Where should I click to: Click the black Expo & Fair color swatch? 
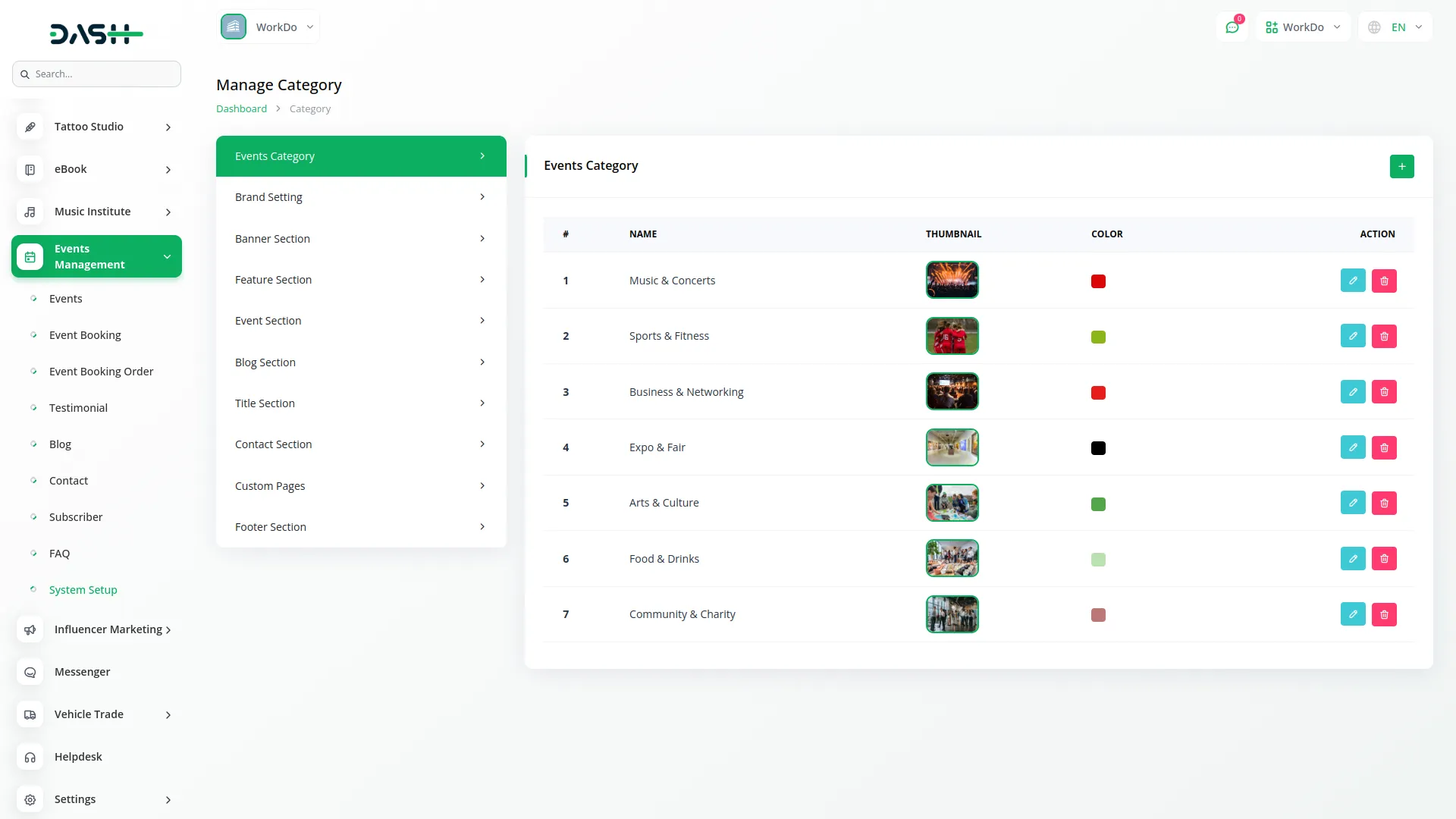(1098, 448)
